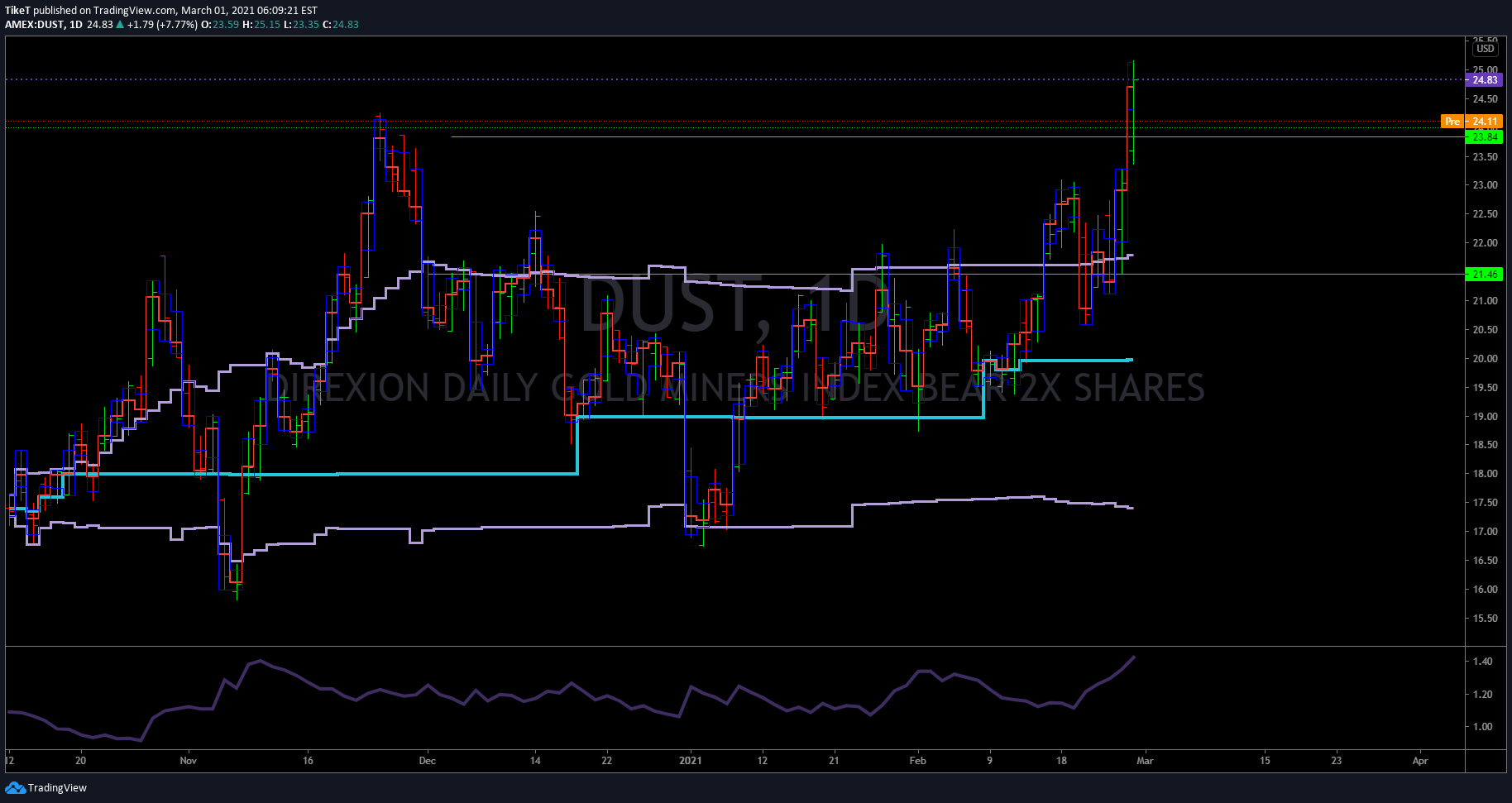The height and width of the screenshot is (803, 1512).
Task: Click the 14 date label on time axis
Action: [x=535, y=761]
